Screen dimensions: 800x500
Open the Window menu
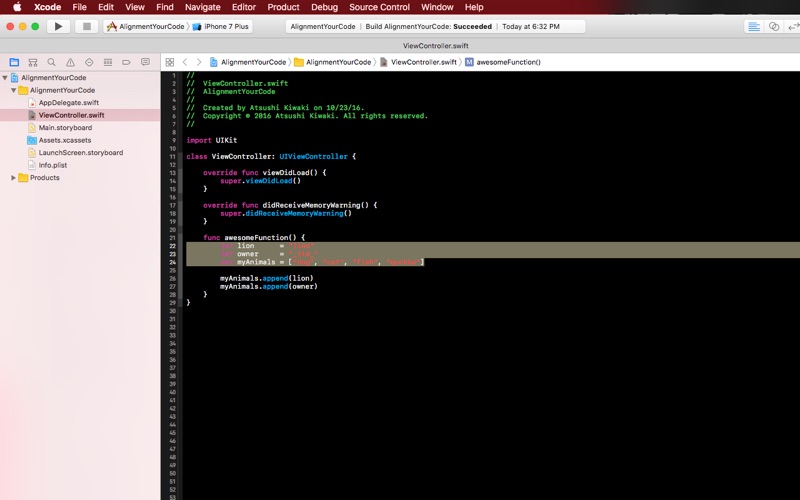coord(437,7)
